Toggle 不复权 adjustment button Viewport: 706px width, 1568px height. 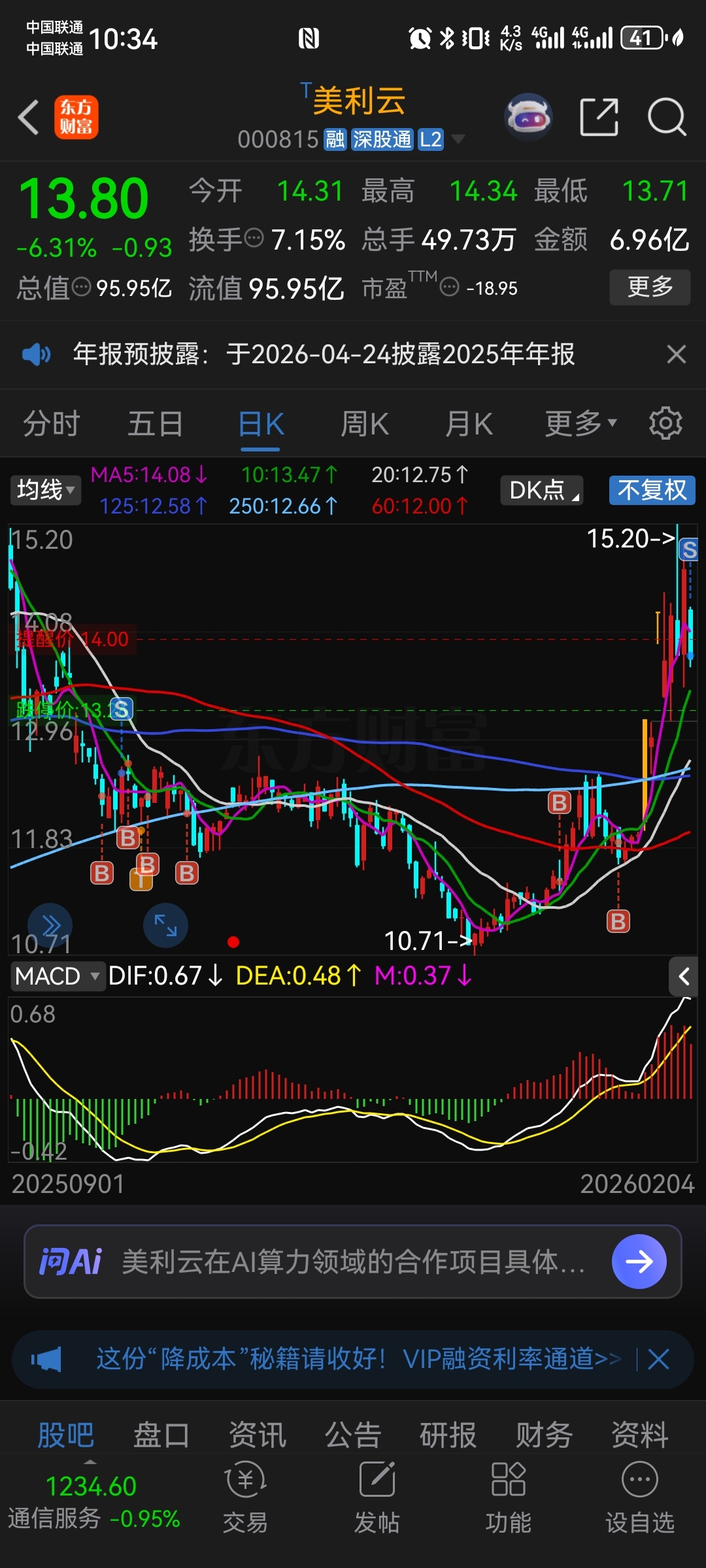click(652, 489)
